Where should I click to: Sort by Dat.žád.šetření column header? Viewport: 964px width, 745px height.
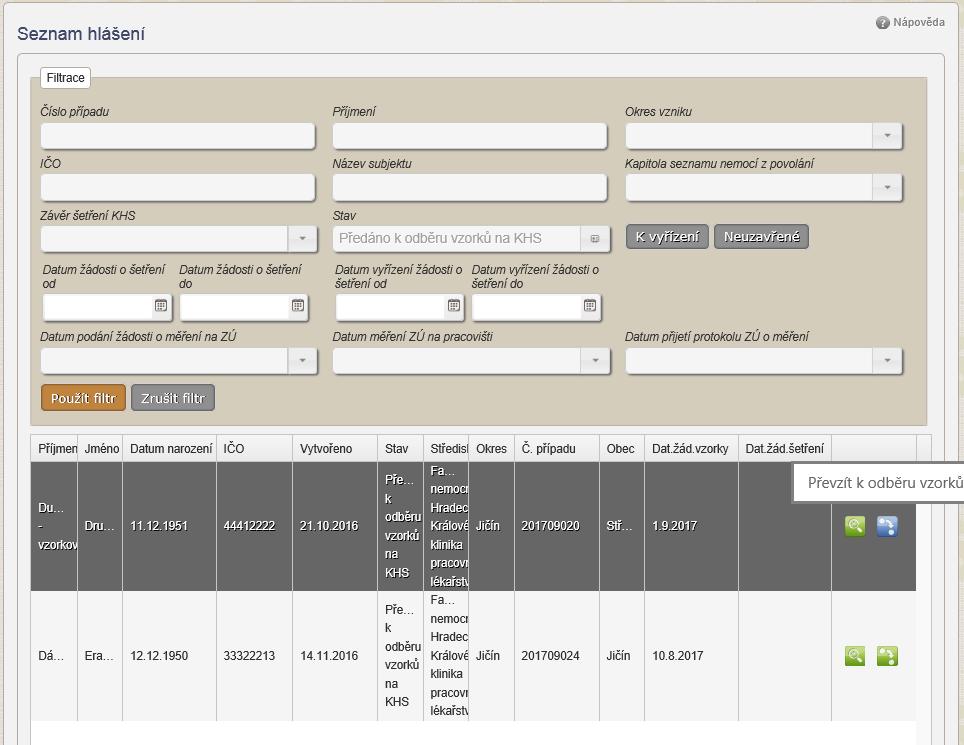click(785, 449)
